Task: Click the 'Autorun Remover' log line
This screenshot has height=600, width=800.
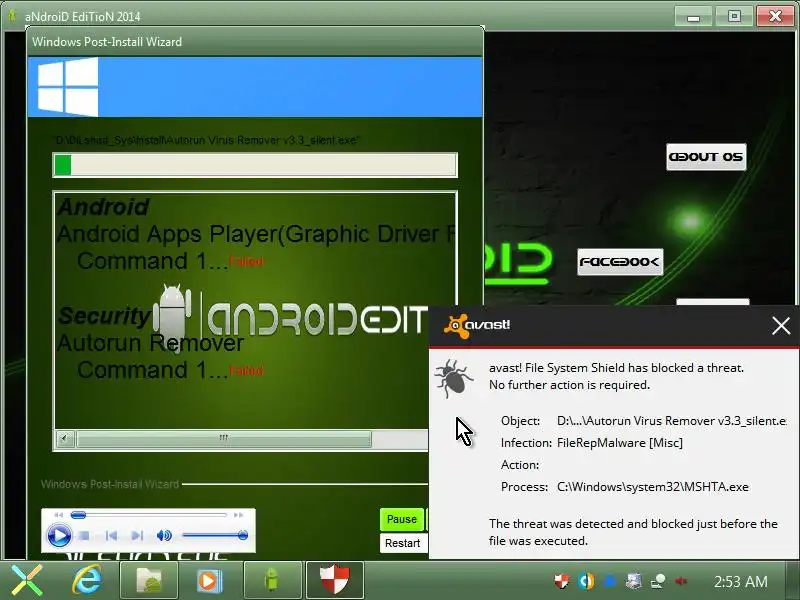Action: pos(151,343)
